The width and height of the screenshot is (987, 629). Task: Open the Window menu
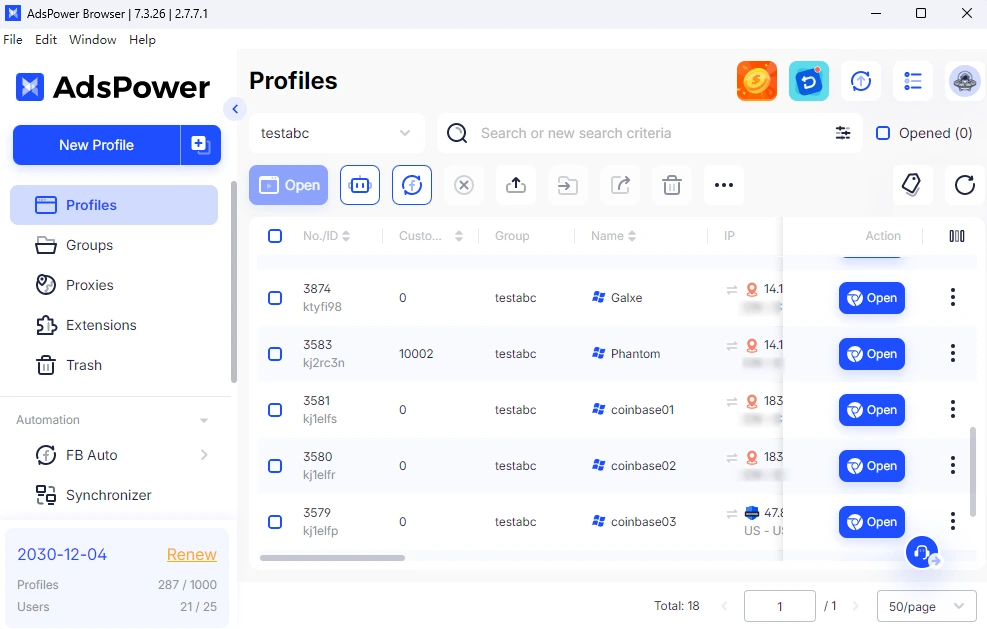click(x=92, y=40)
